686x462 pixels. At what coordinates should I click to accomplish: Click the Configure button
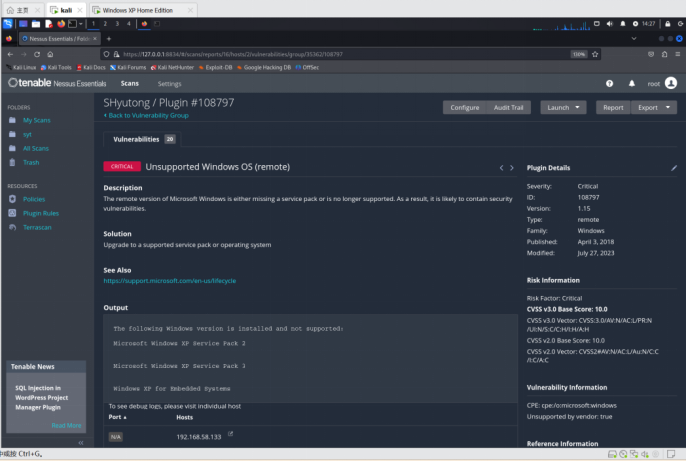pyautogui.click(x=465, y=108)
